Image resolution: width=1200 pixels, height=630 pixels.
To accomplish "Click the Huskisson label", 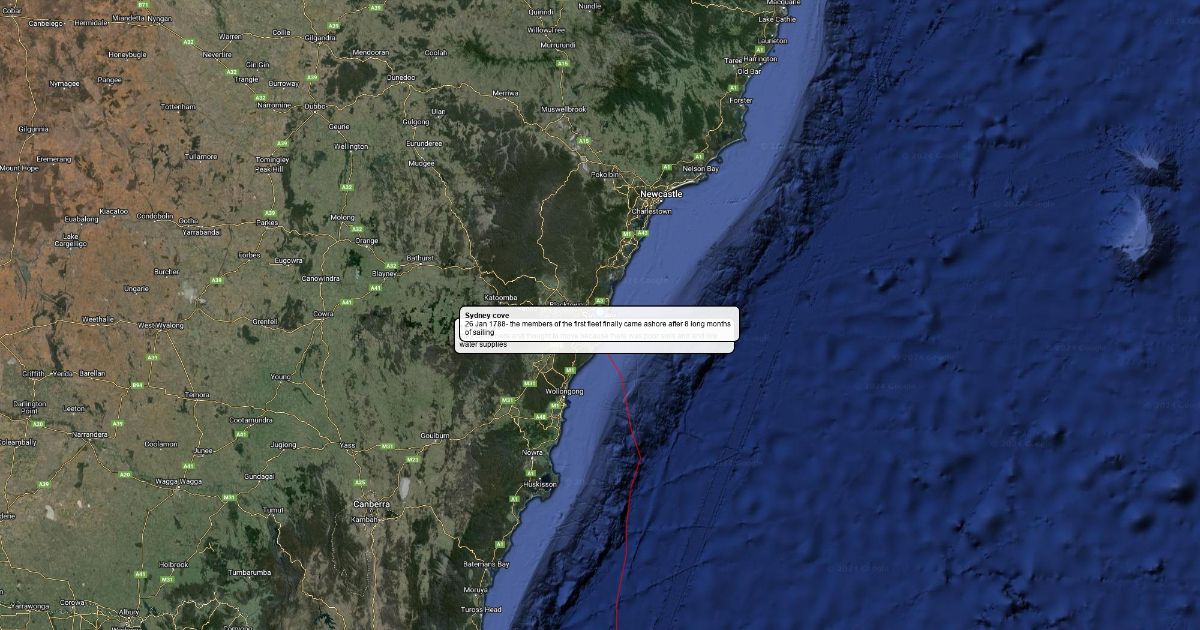I will 540,483.
